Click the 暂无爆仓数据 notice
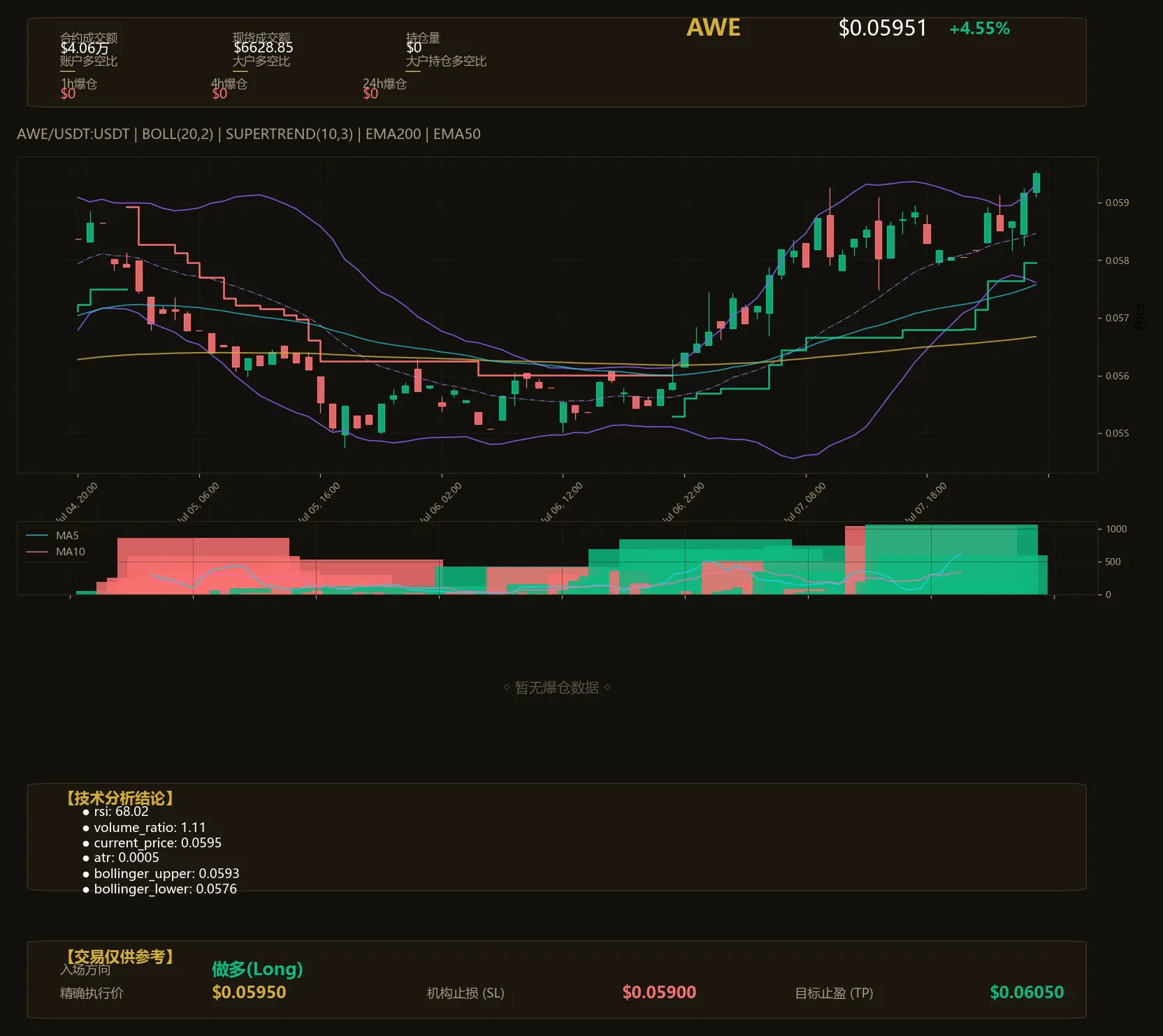The height and width of the screenshot is (1036, 1163). pyautogui.click(x=557, y=687)
